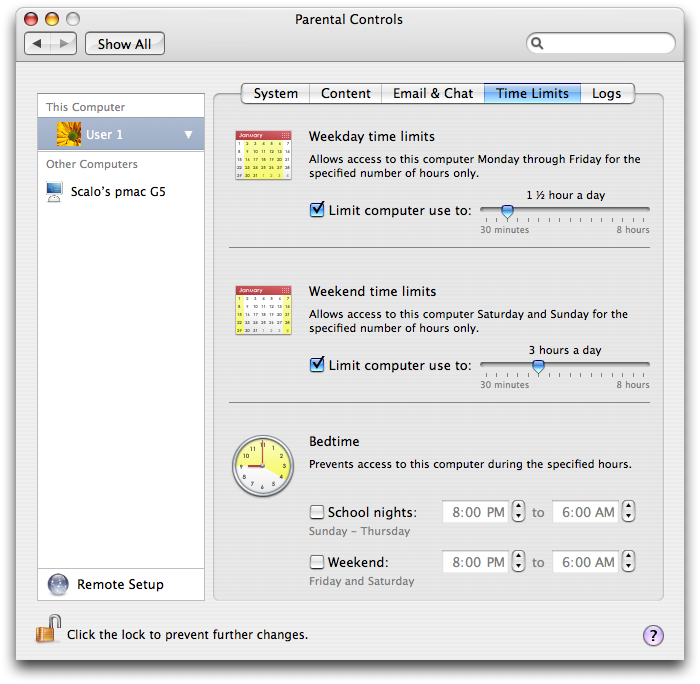
Task: Click the "Weekend time limits" heading
Action: [x=372, y=291]
